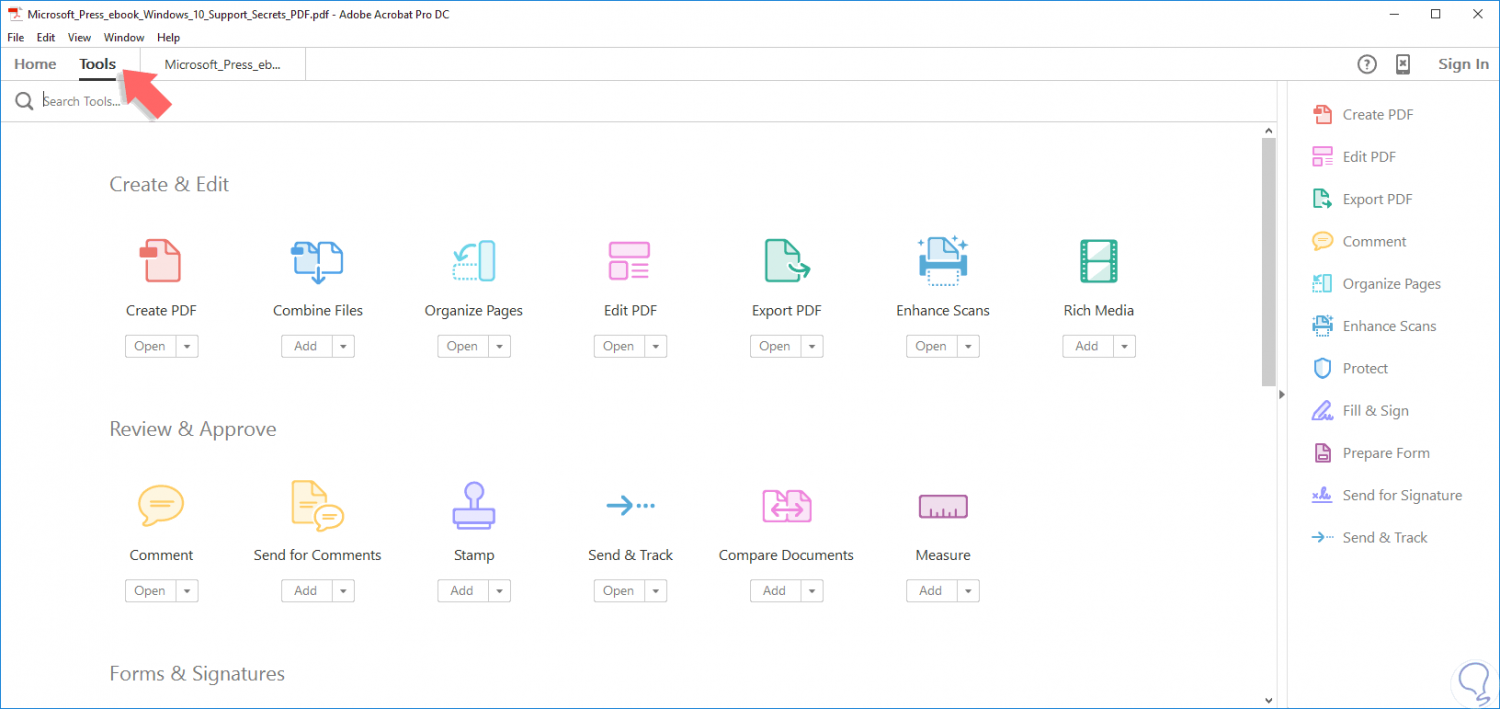Open the File menu
The width and height of the screenshot is (1500, 709).
click(x=15, y=37)
